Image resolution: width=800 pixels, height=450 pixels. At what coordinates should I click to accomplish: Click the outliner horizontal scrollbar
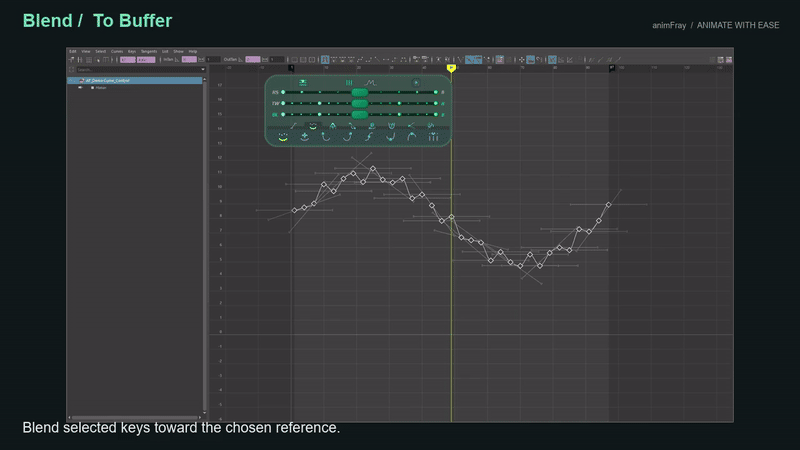pyautogui.click(x=135, y=417)
